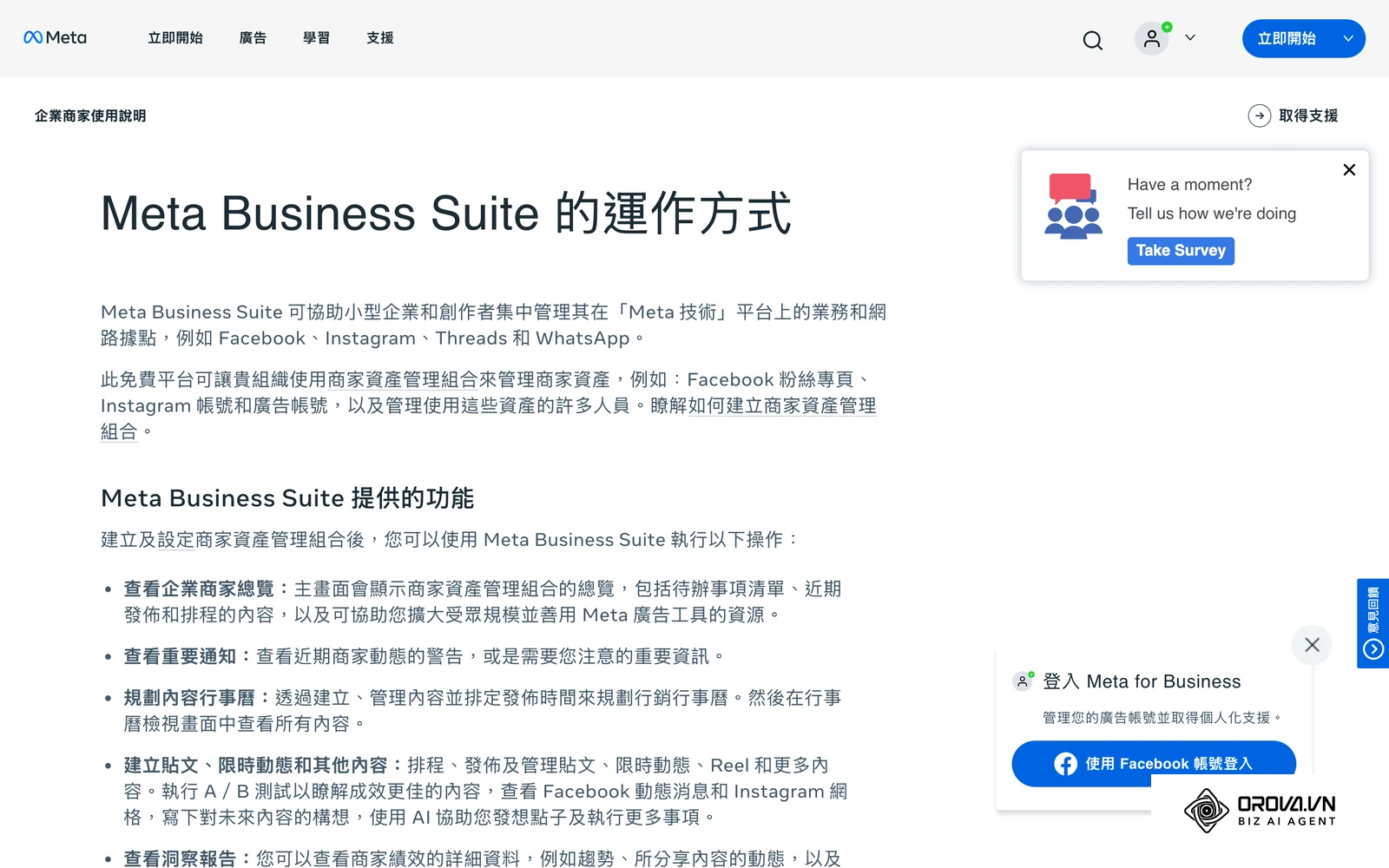Open the 立即開始 menu item
The height and width of the screenshot is (868, 1389).
coord(175,38)
